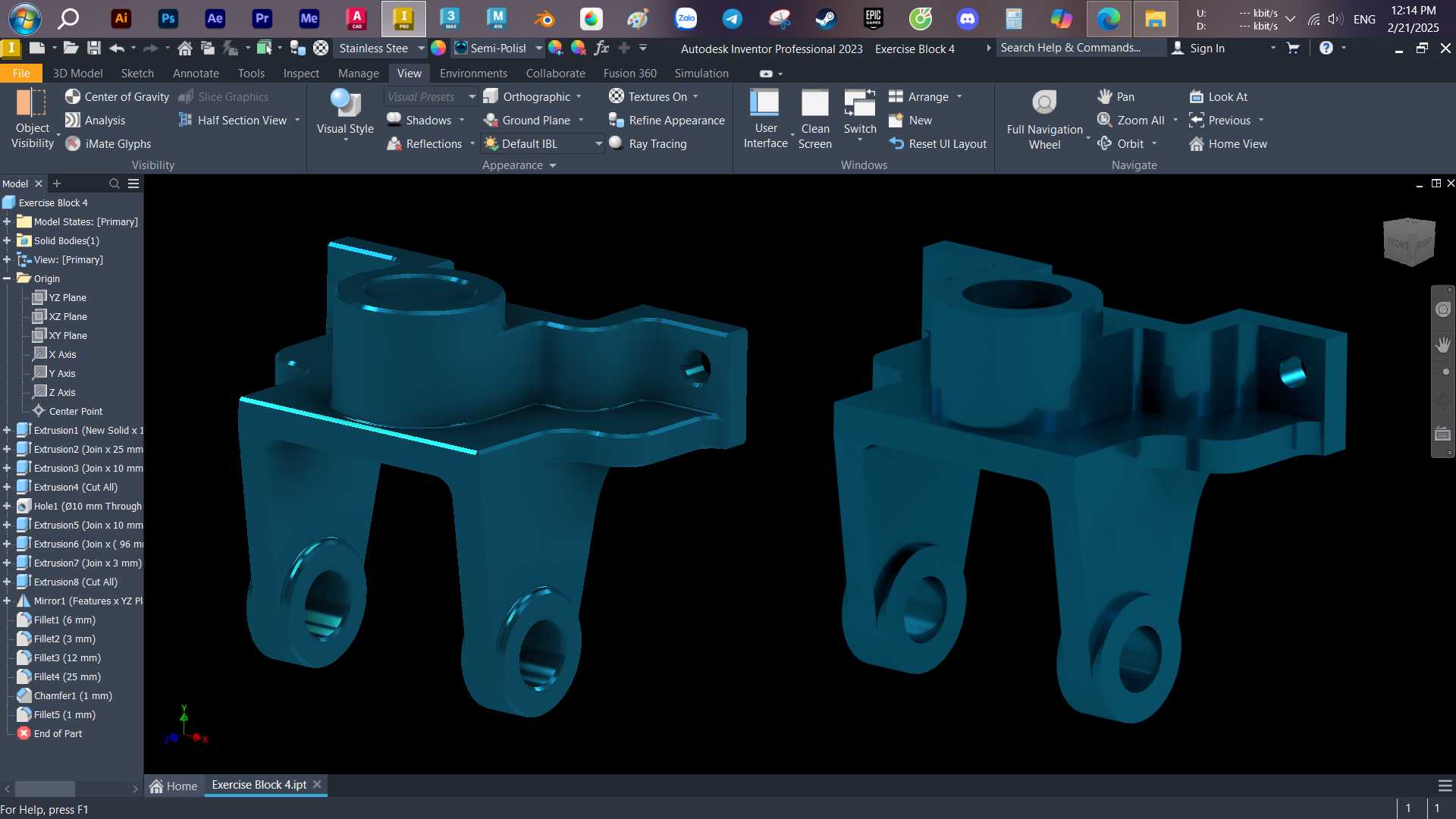Viewport: 1456px width, 819px height.
Task: Activate Clean Screen mode
Action: coord(815,119)
